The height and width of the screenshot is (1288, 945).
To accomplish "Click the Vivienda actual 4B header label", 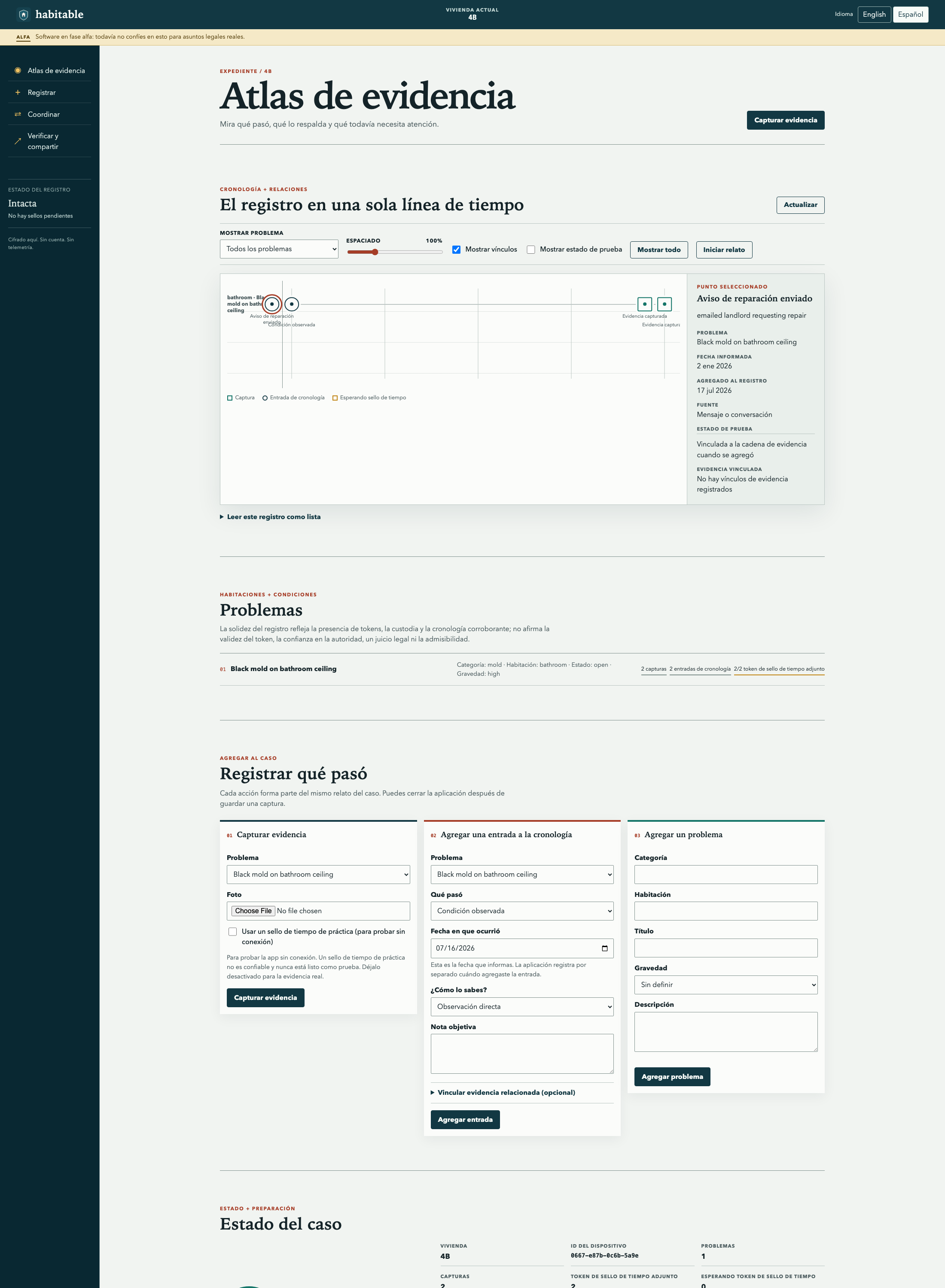I will [x=472, y=14].
